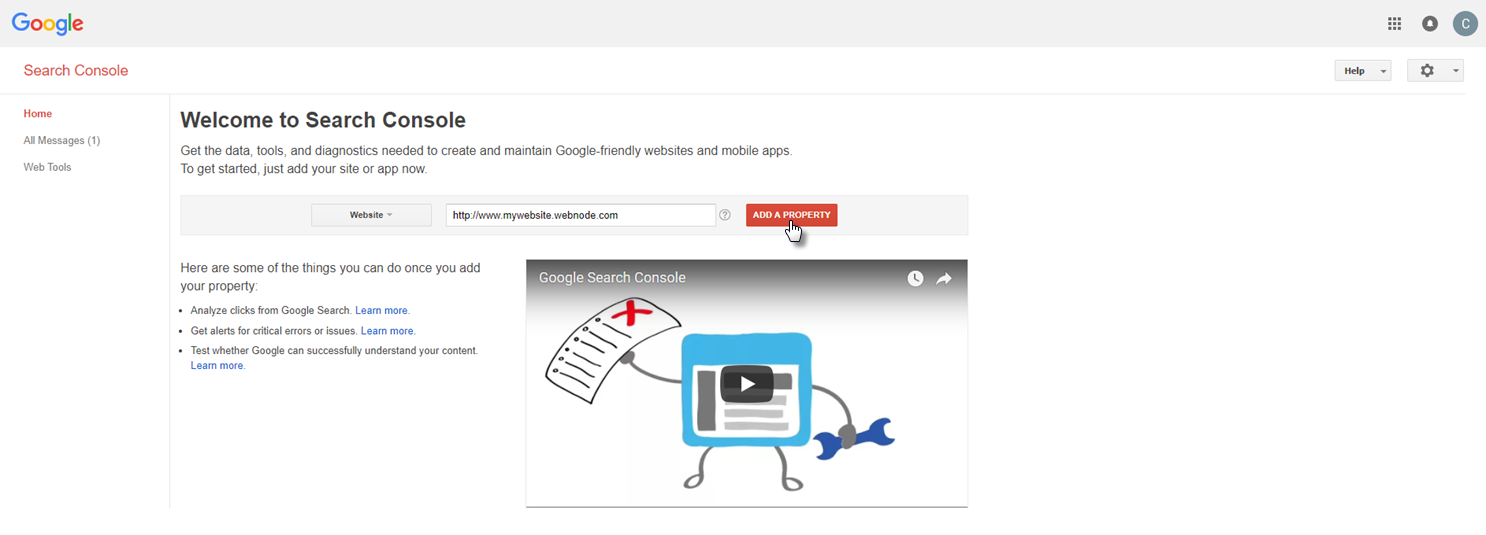This screenshot has width=1486, height=535.
Task: Expand the Website property type dropdown
Action: point(371,215)
